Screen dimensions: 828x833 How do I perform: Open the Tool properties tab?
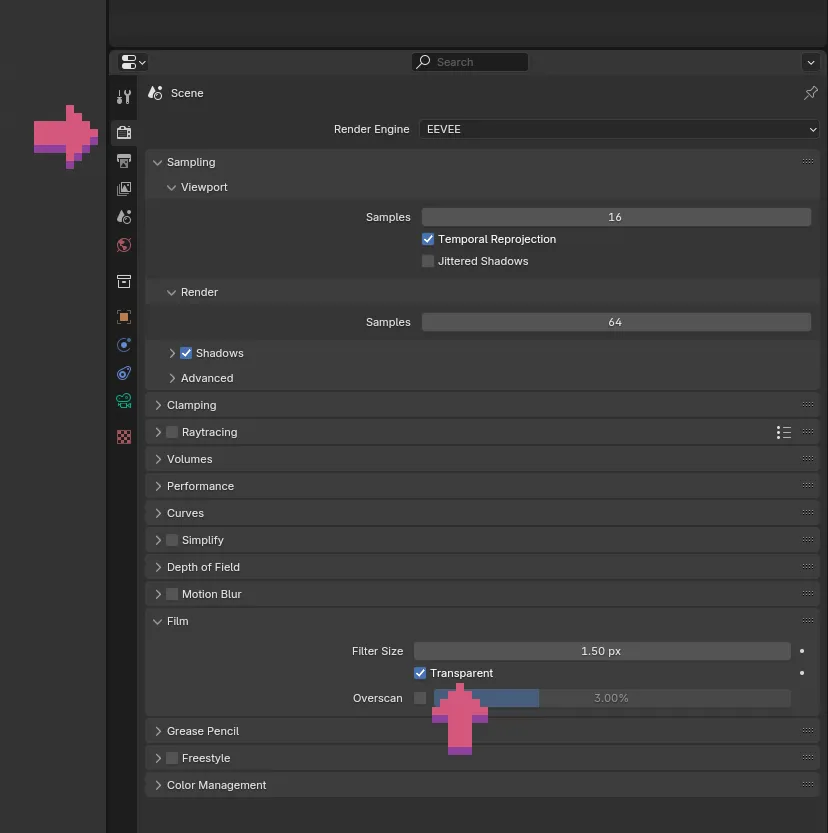[x=124, y=97]
